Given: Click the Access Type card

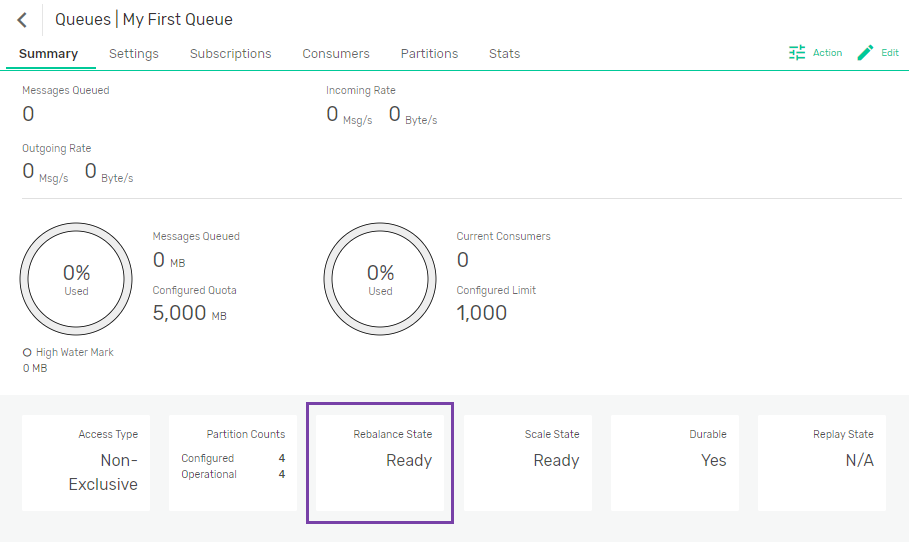Looking at the screenshot, I should point(86,463).
